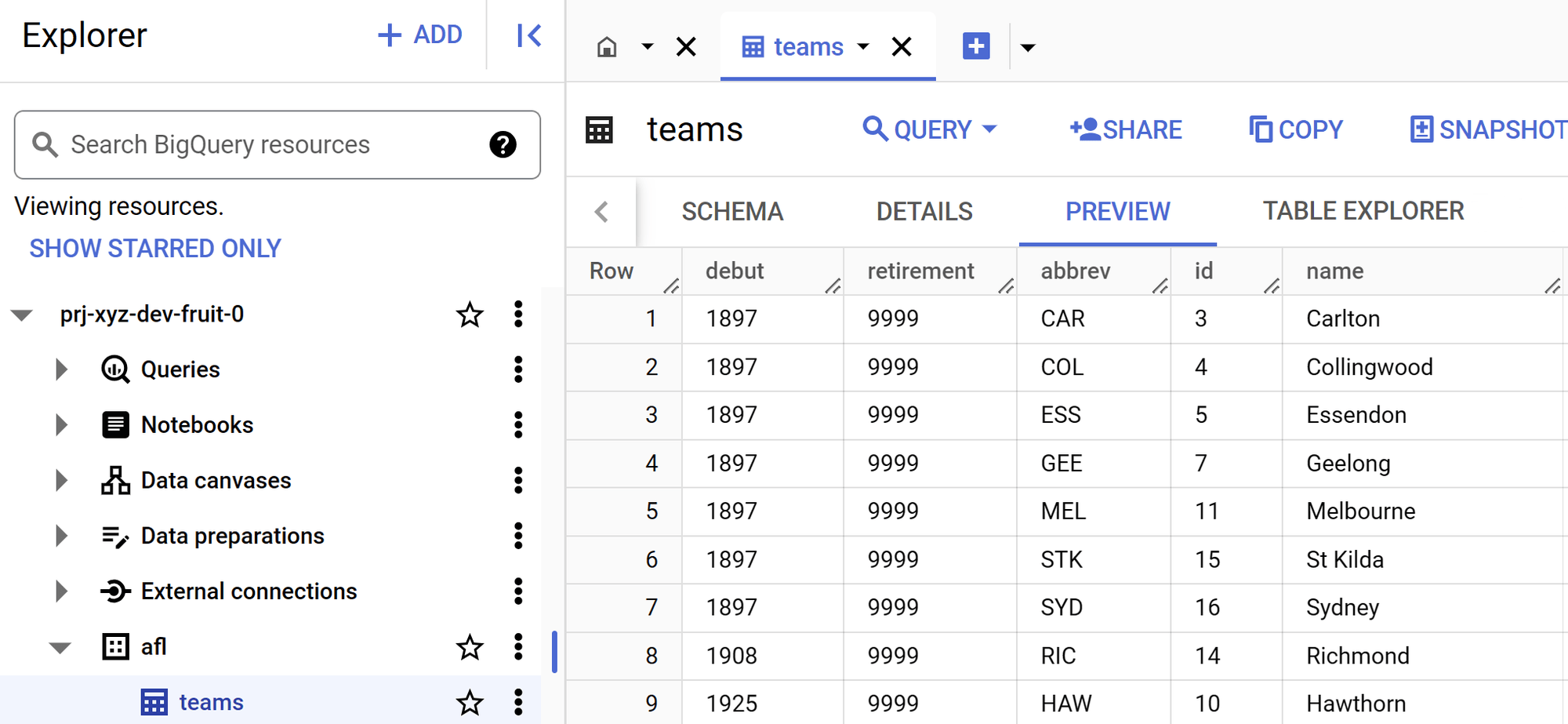Image resolution: width=1568 pixels, height=724 pixels.
Task: Expand the Data preparations section
Action: coord(60,536)
